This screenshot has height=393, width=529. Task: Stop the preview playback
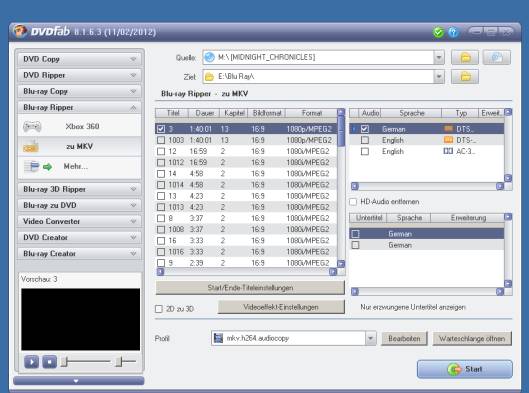(x=49, y=362)
